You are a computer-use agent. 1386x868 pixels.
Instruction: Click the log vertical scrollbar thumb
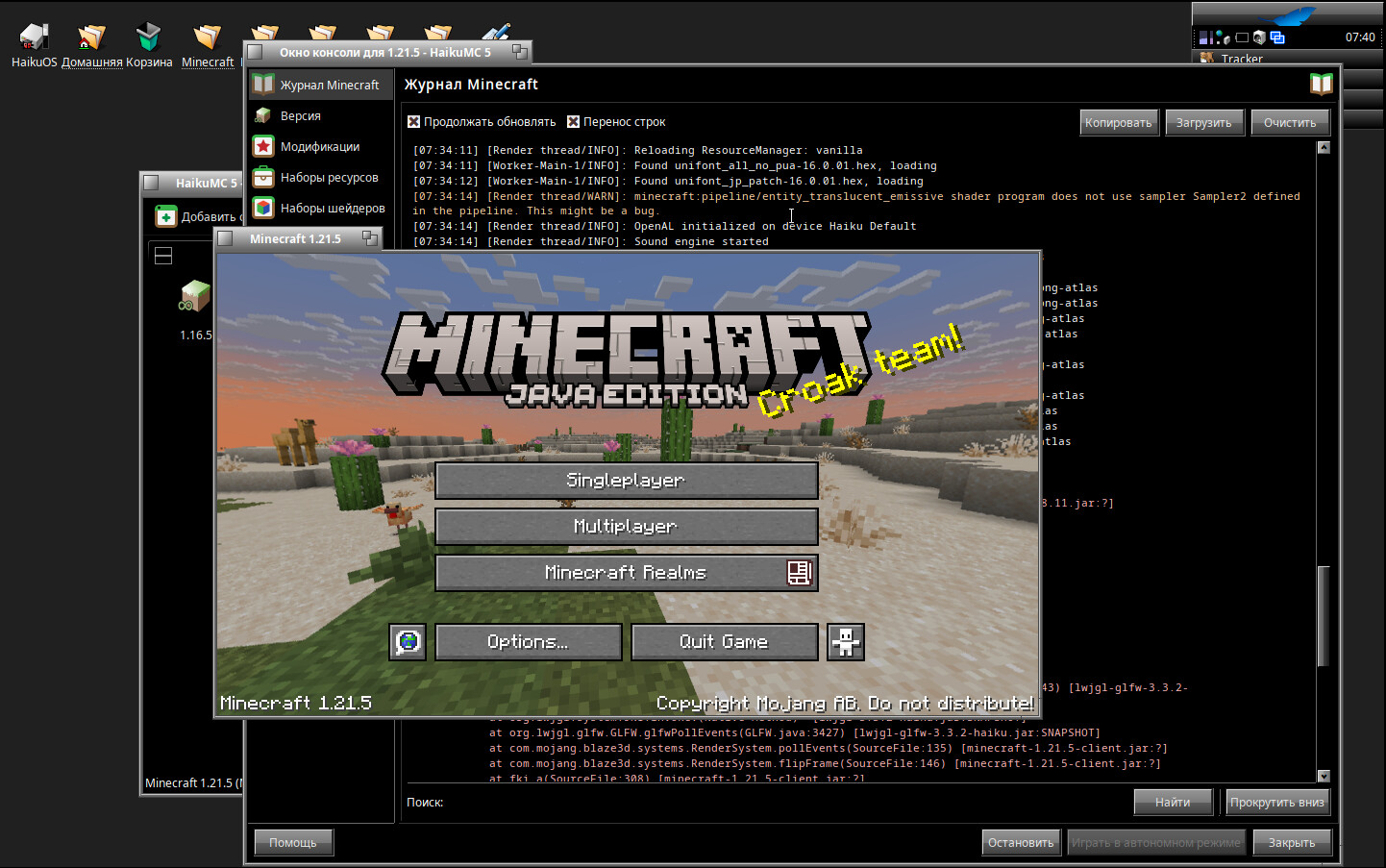click(1324, 615)
